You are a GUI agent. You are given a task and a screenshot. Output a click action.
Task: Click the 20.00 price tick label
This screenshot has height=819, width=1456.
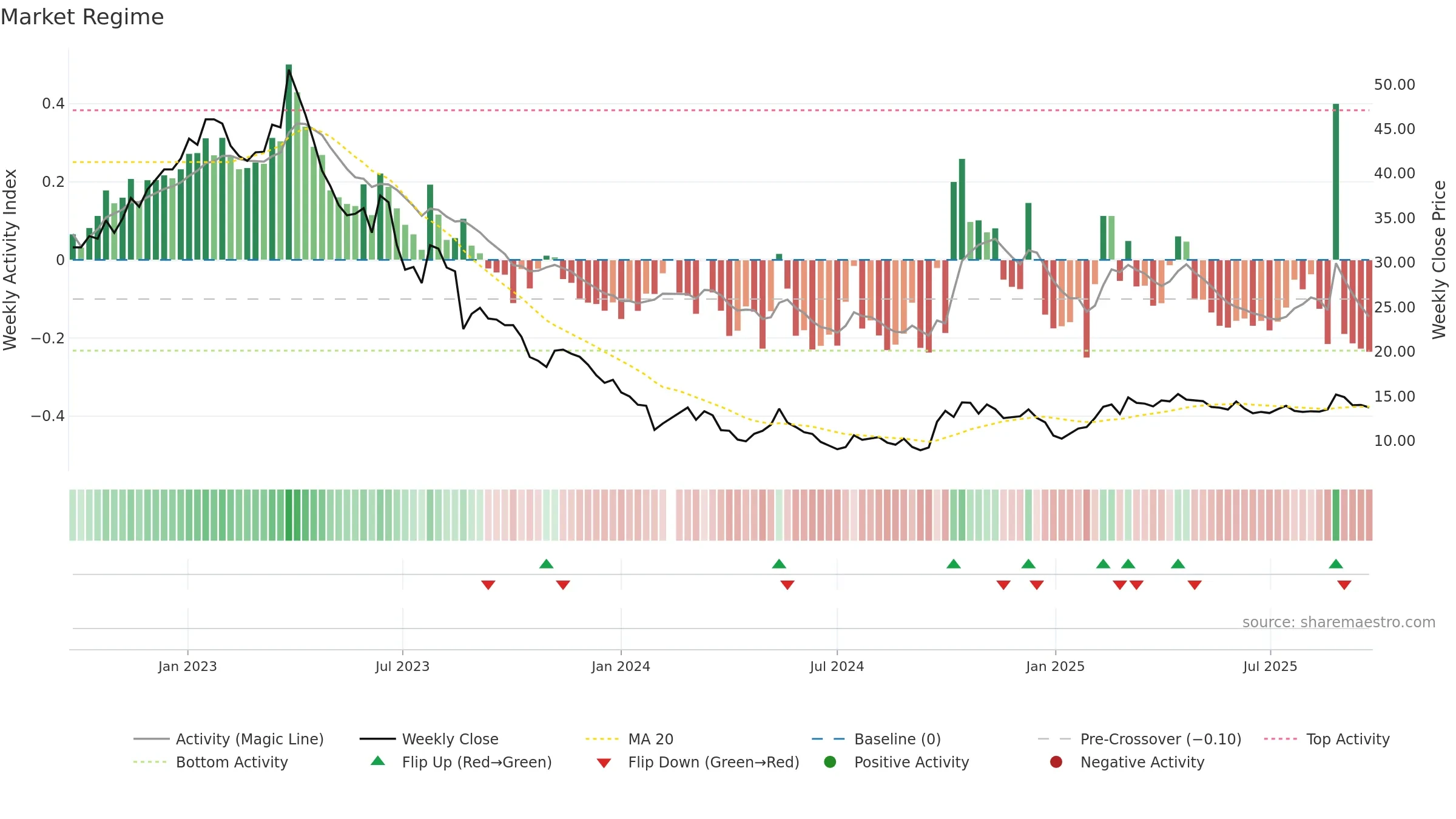coord(1395,352)
